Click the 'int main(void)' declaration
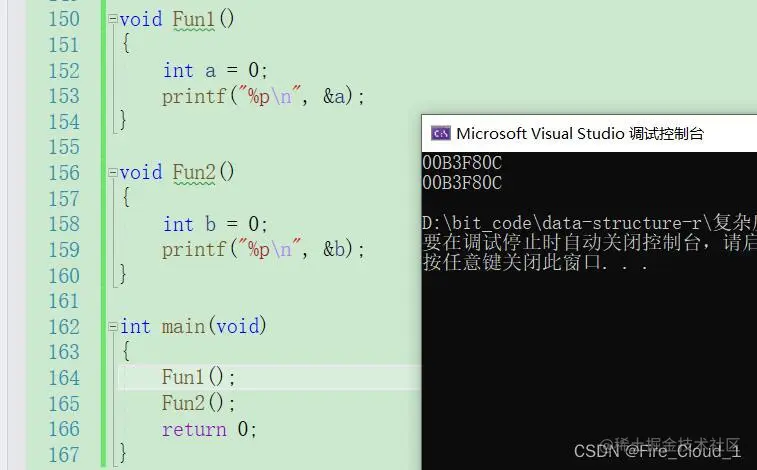757x470 pixels. click(x=193, y=327)
